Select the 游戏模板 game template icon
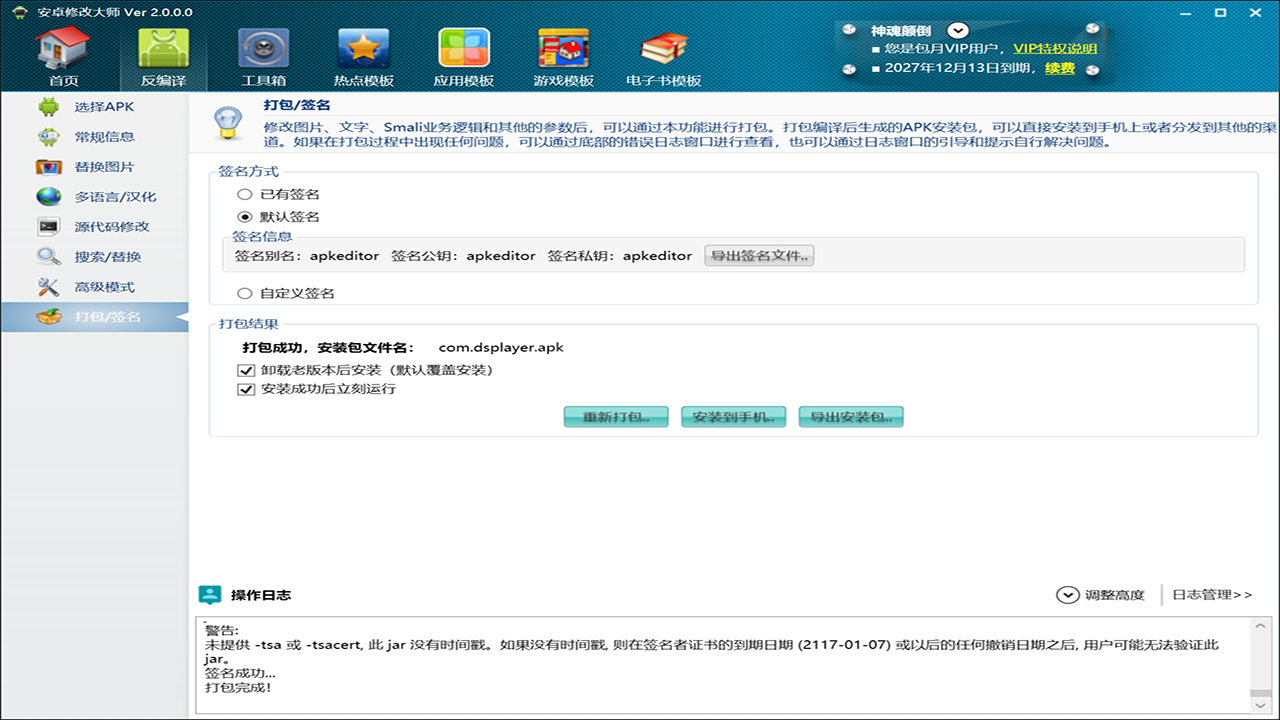Viewport: 1280px width, 720px height. point(564,48)
